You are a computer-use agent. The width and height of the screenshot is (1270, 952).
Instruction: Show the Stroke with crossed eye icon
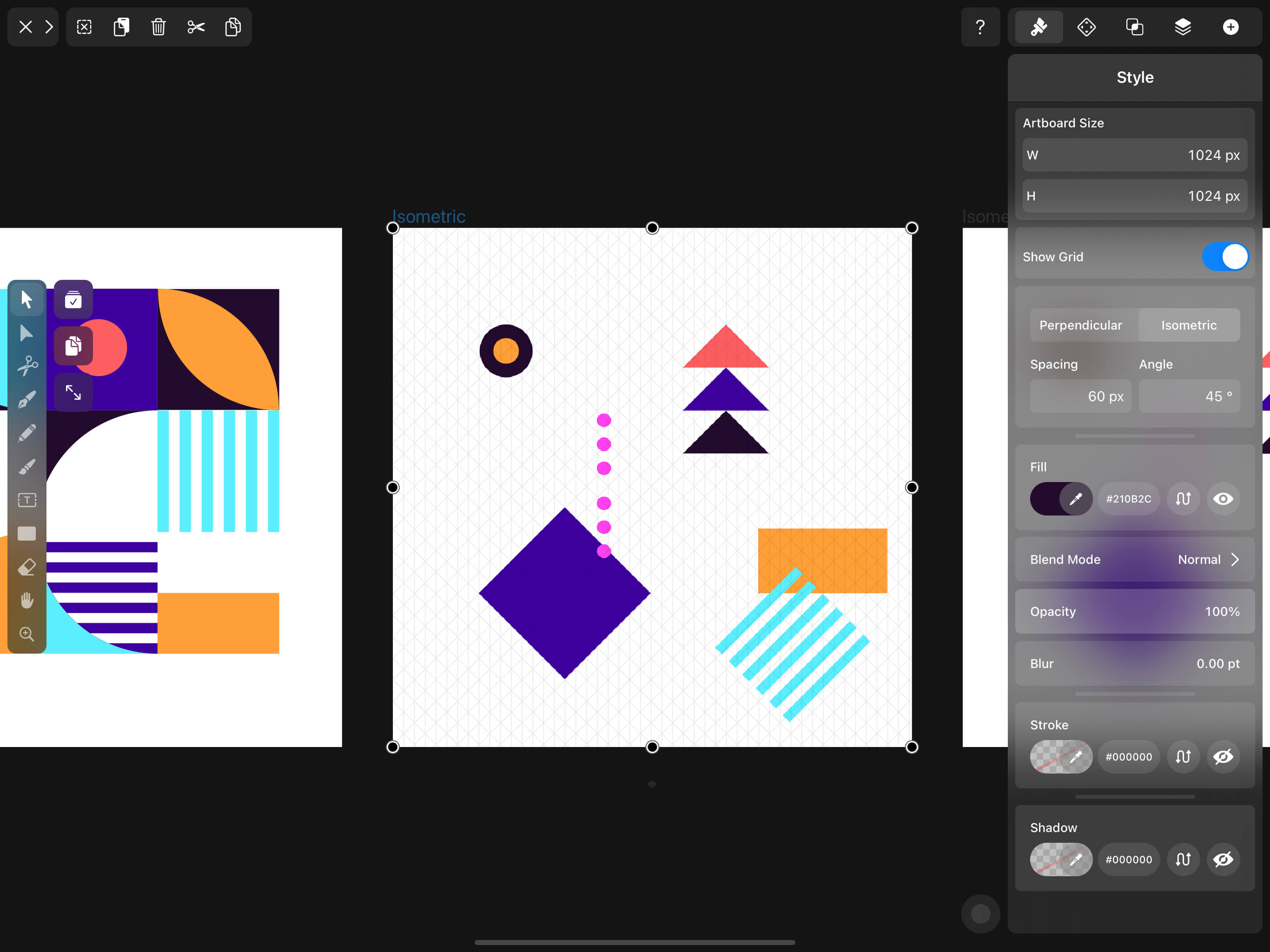point(1223,756)
